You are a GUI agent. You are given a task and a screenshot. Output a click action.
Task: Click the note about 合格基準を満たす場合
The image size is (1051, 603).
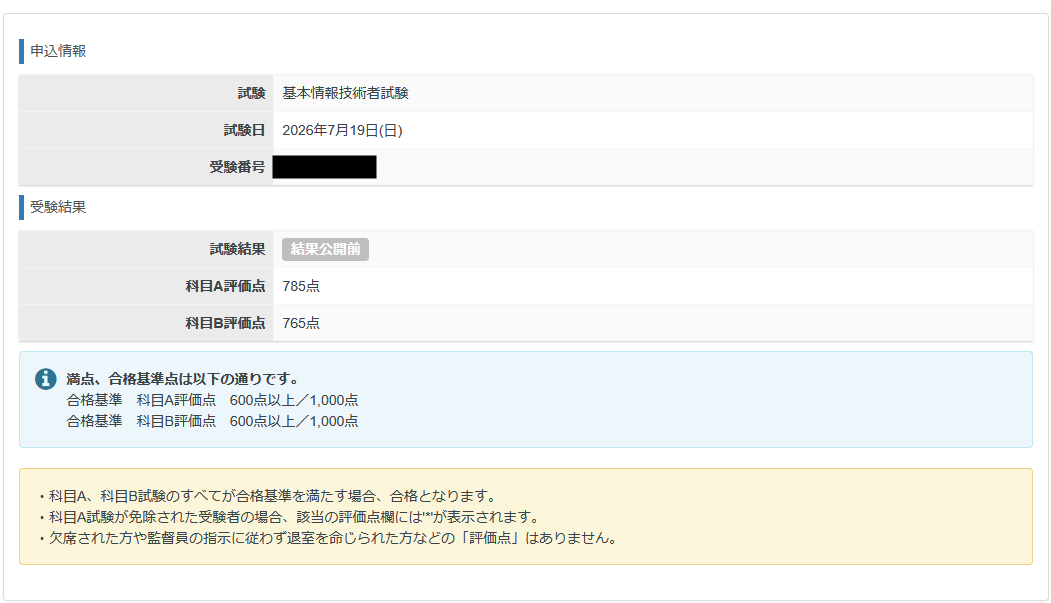click(x=268, y=496)
